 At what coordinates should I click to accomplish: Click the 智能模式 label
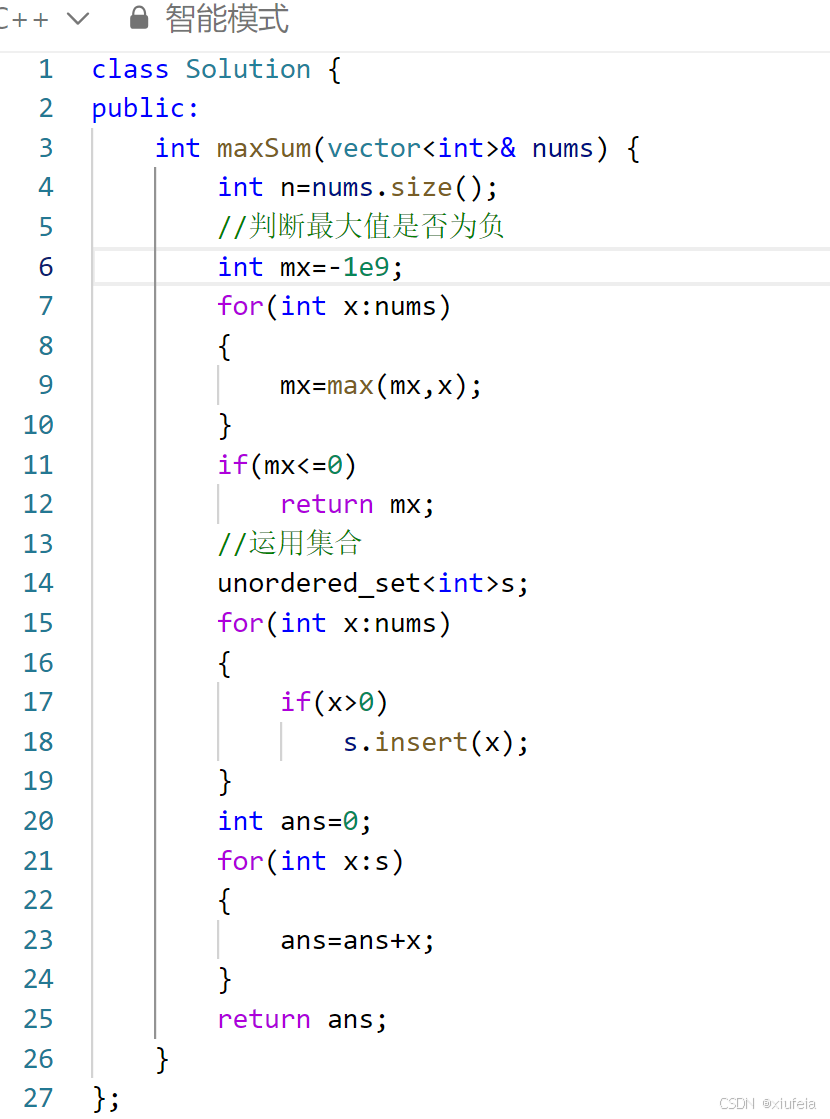pyautogui.click(x=227, y=18)
